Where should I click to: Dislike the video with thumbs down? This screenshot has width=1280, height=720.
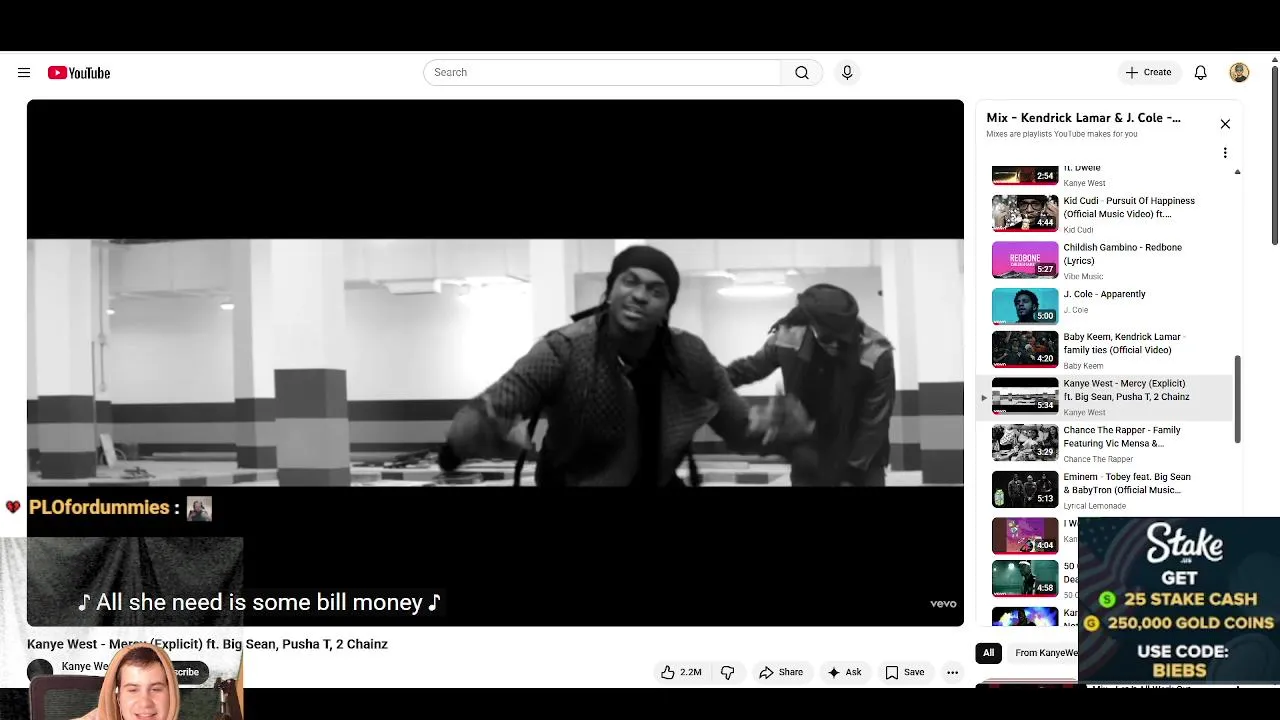coord(728,672)
